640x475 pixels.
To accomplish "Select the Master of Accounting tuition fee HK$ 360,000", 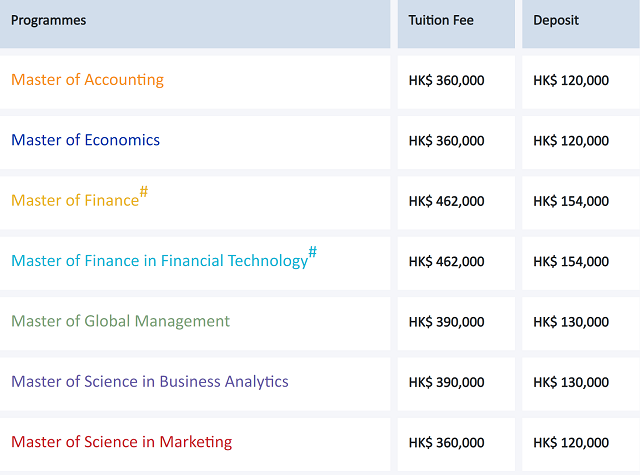I will pyautogui.click(x=447, y=80).
